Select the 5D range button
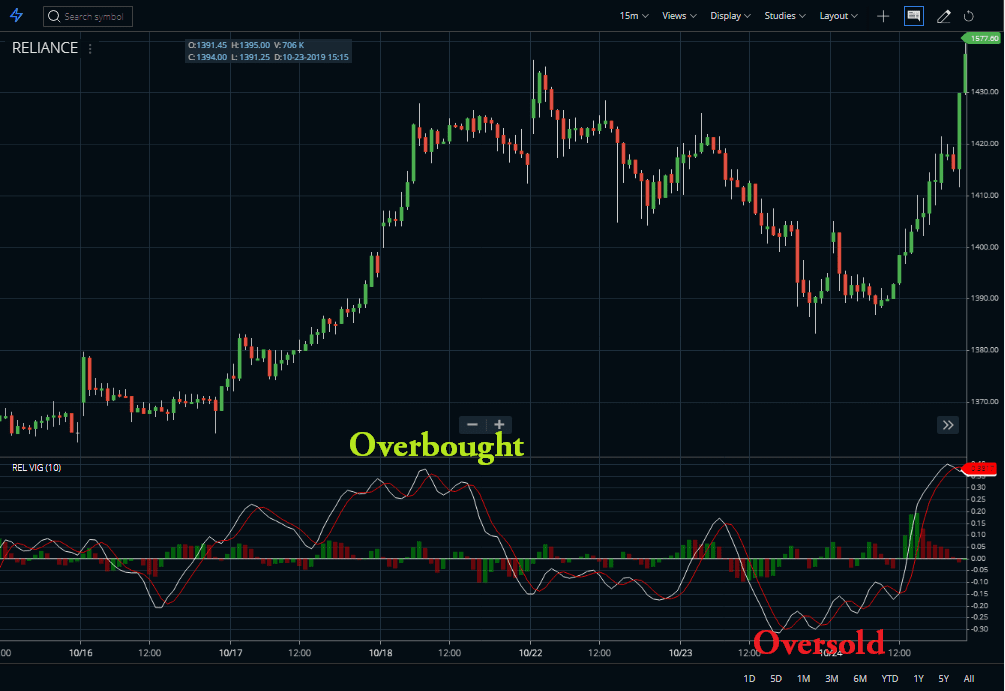Image resolution: width=1005 pixels, height=691 pixels. (776, 678)
